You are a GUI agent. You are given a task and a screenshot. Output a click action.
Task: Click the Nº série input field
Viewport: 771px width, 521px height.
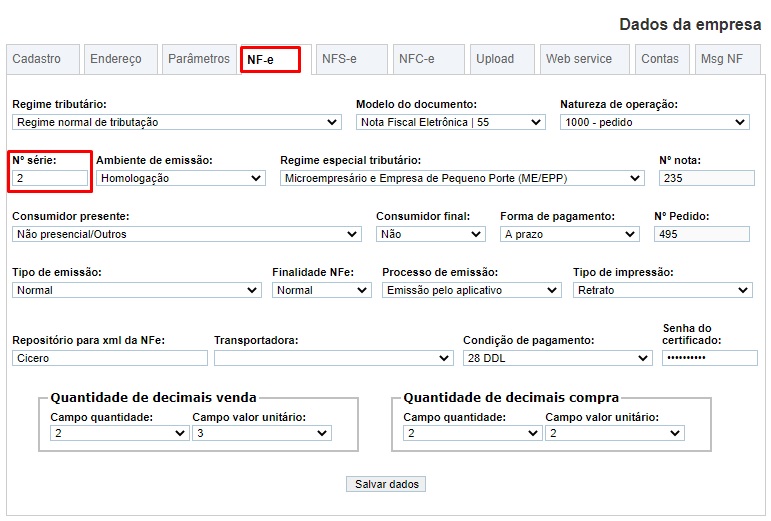coord(50,178)
